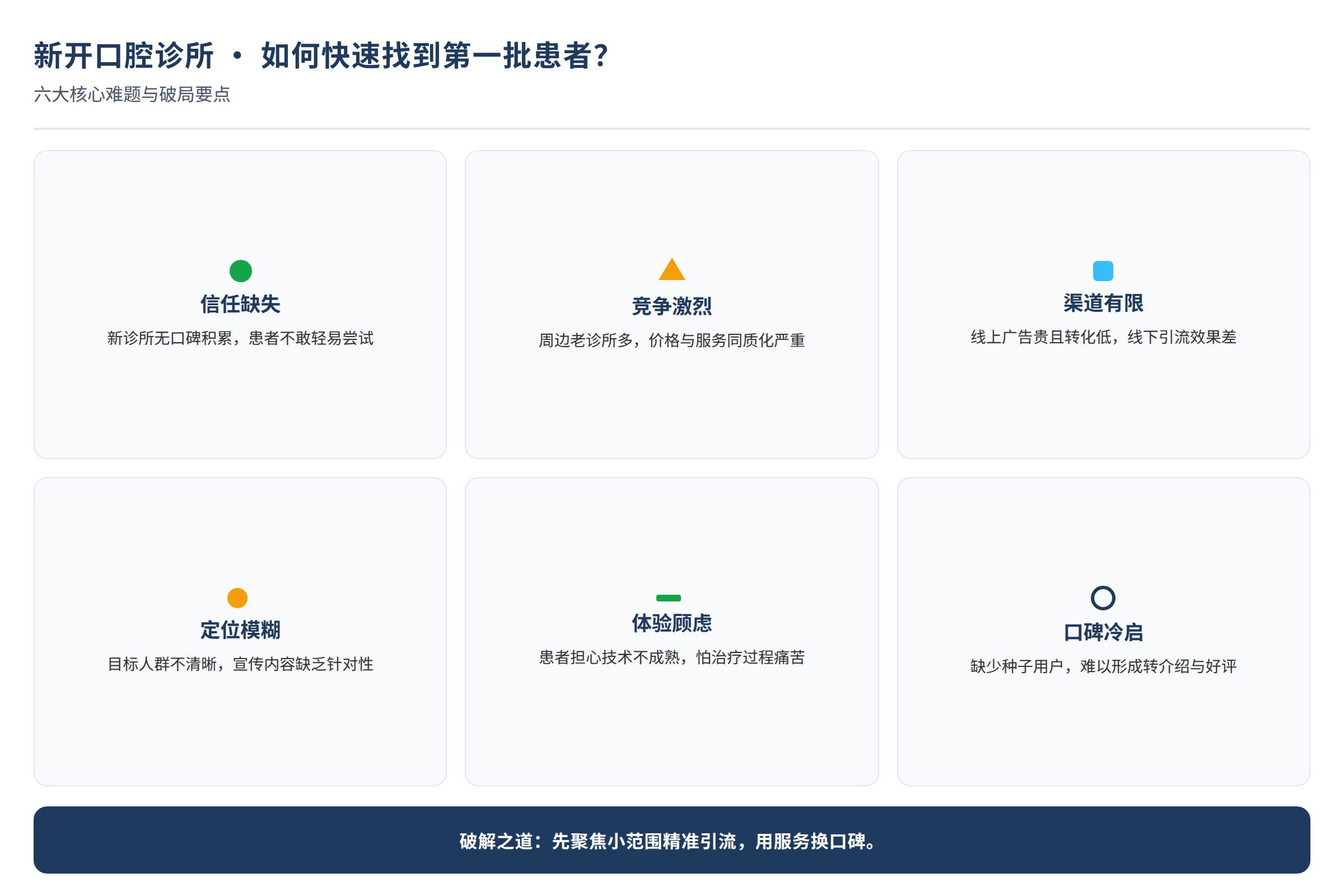The image size is (1344, 896).
Task: Click the hollow ring icon above 口碑冷启
Action: point(1103,598)
